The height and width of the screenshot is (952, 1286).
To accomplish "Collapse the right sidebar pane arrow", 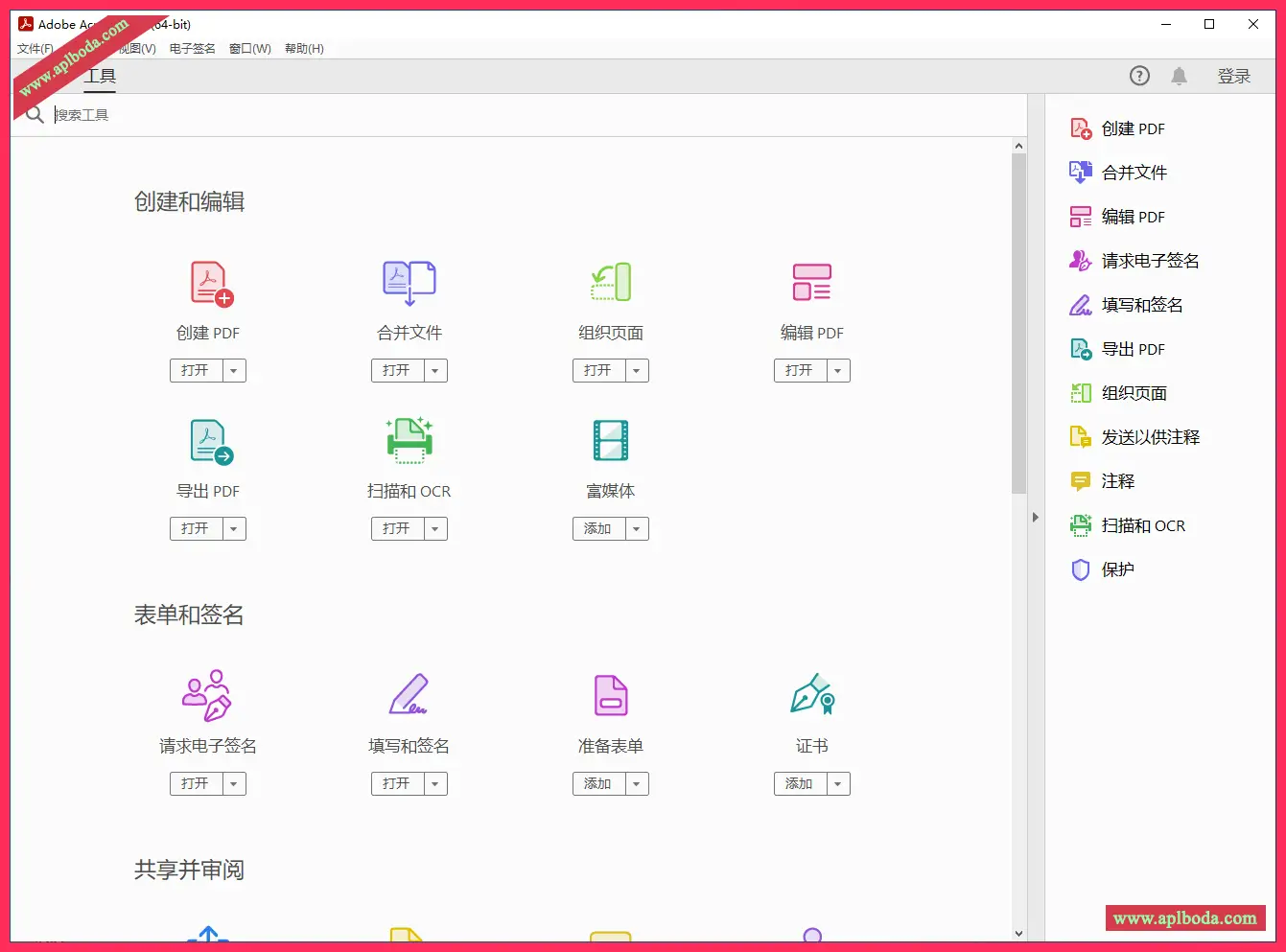I will (x=1036, y=518).
